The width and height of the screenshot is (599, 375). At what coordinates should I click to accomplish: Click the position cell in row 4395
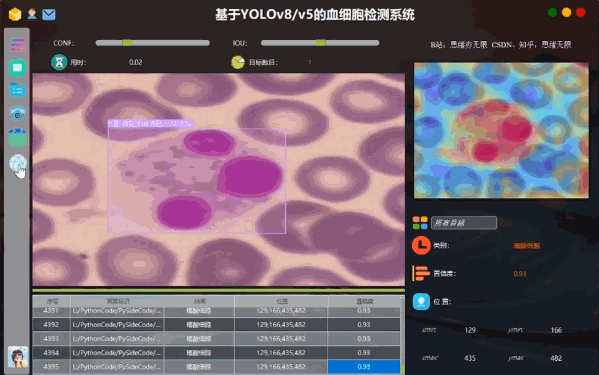click(281, 367)
